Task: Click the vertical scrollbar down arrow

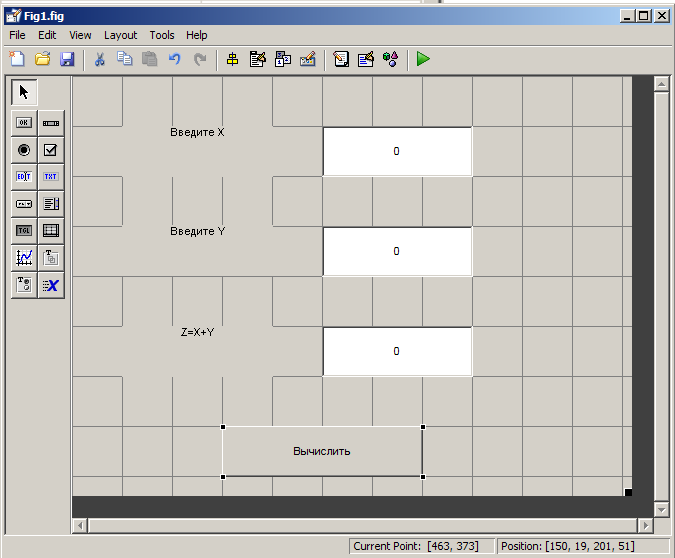Action: tap(661, 511)
